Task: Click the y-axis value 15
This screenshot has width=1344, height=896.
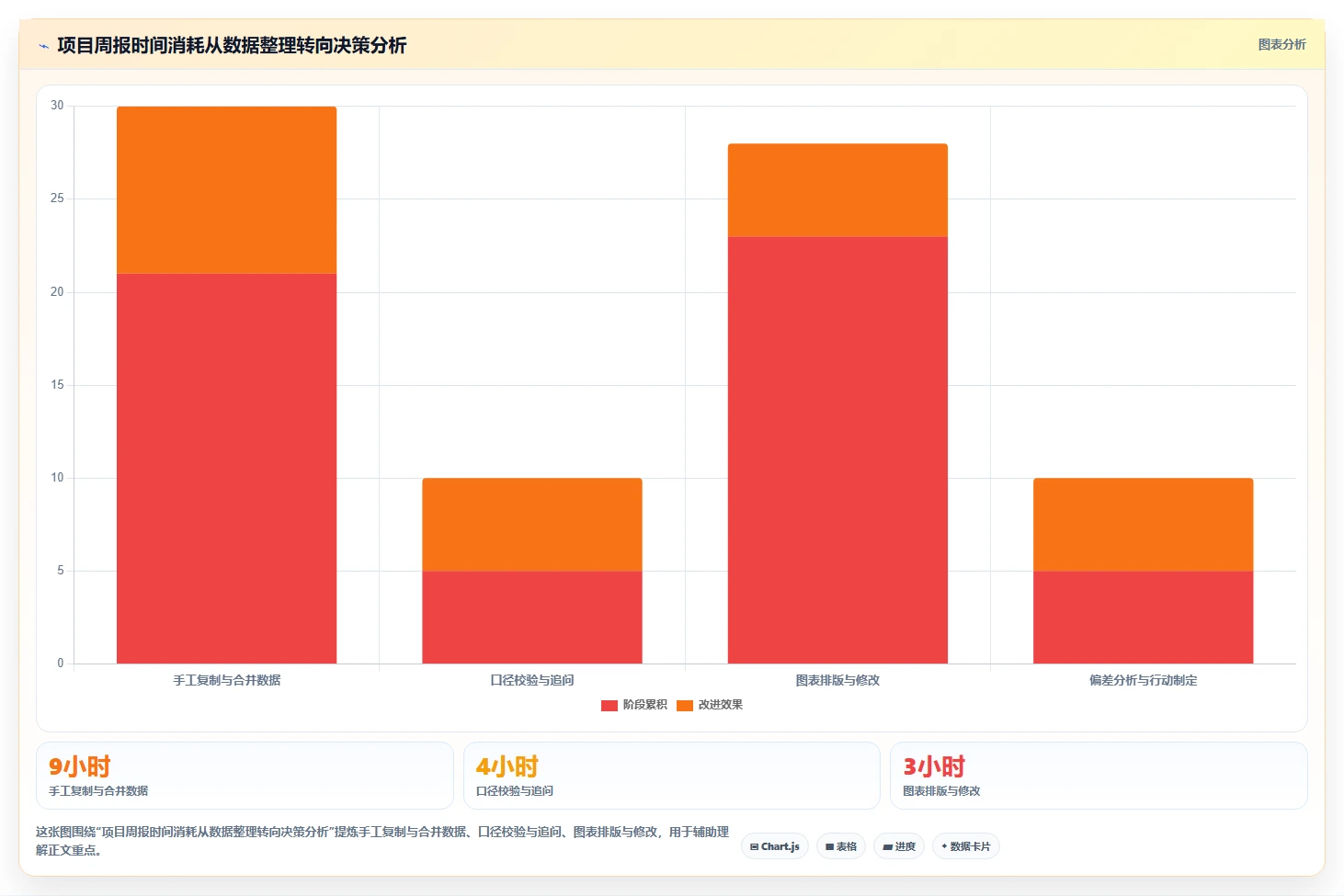Action: 57,385
